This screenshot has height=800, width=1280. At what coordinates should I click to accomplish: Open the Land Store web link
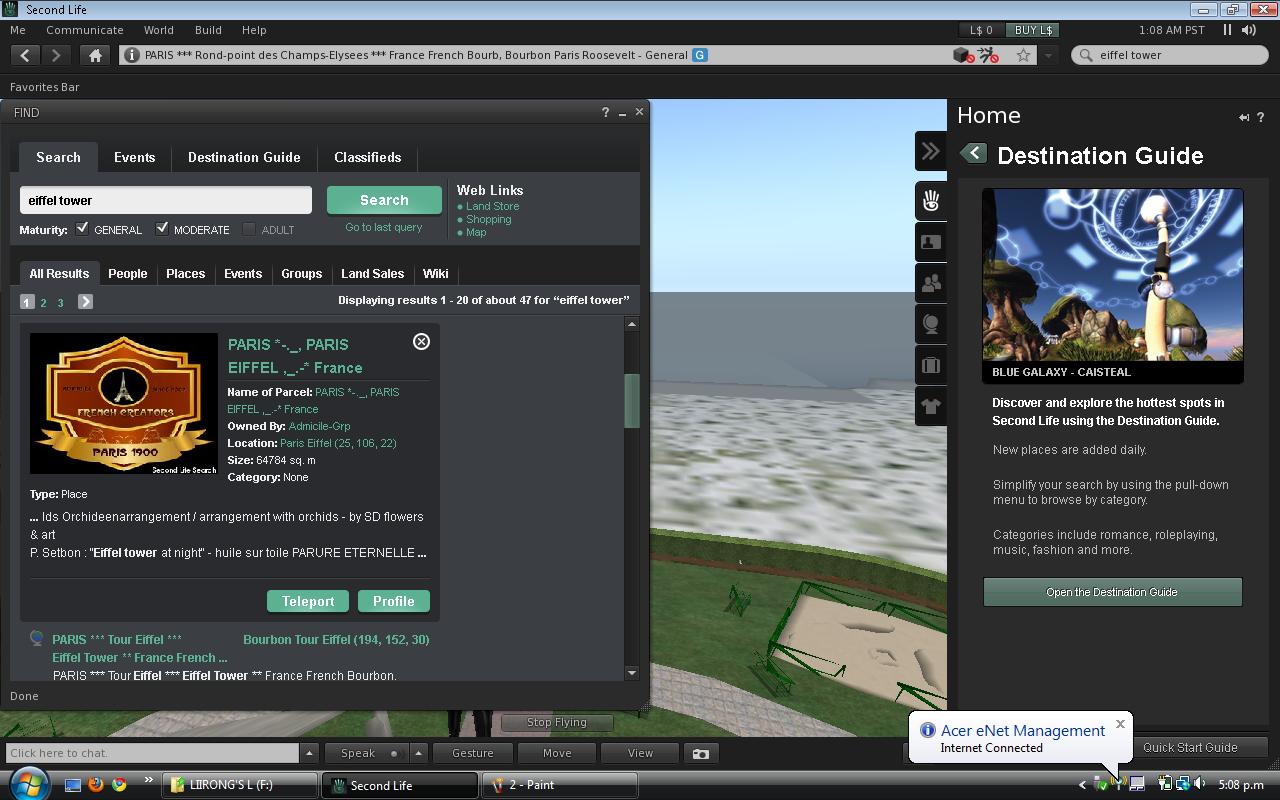pyautogui.click(x=492, y=206)
